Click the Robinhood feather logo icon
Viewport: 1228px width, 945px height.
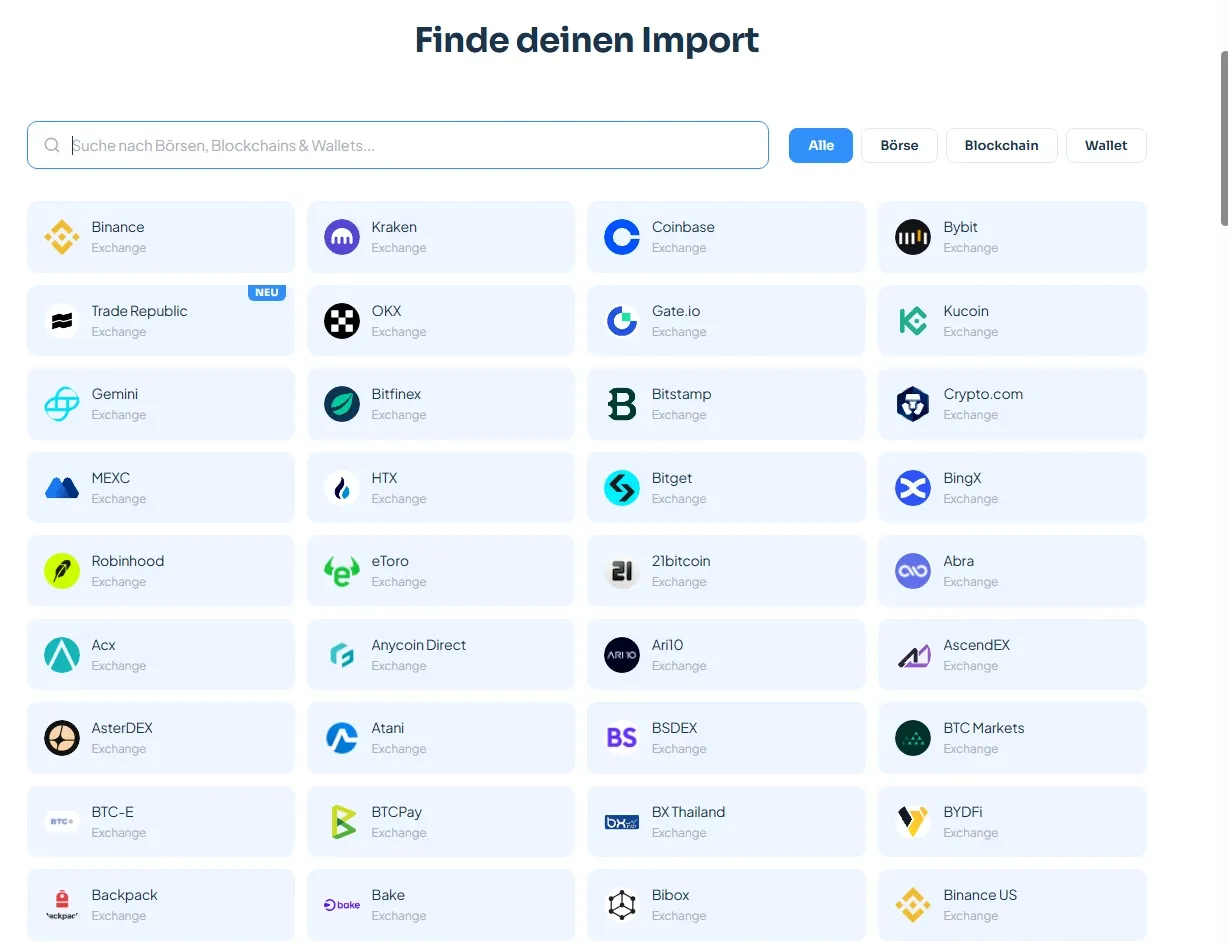(x=62, y=571)
